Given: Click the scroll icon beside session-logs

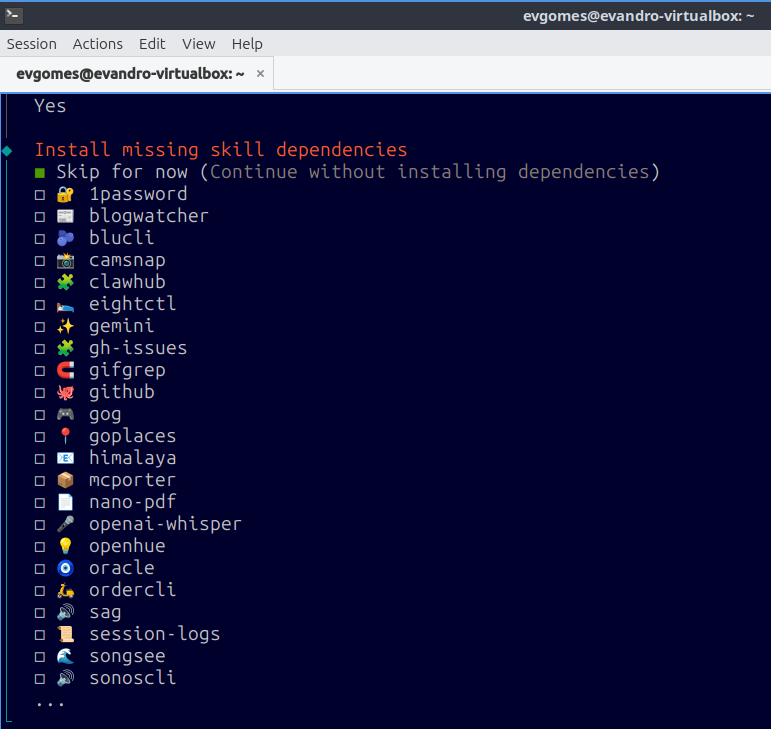Looking at the screenshot, I should coord(65,634).
